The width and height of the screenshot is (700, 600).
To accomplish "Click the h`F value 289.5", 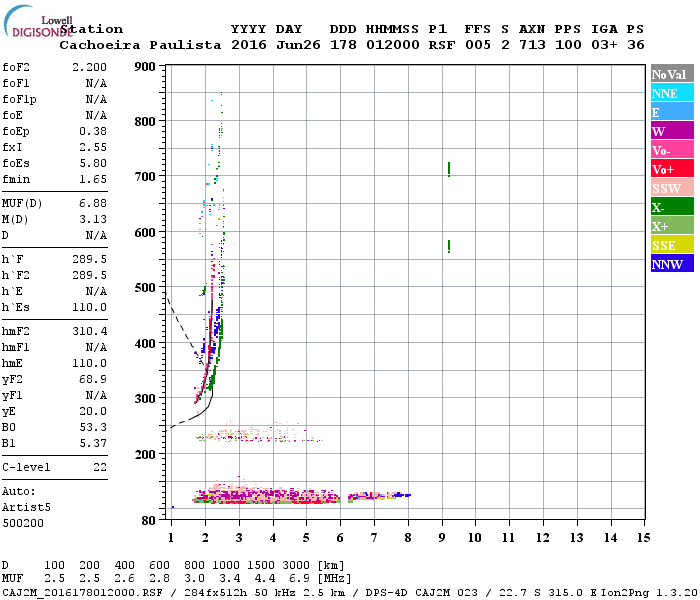I will tap(89, 259).
